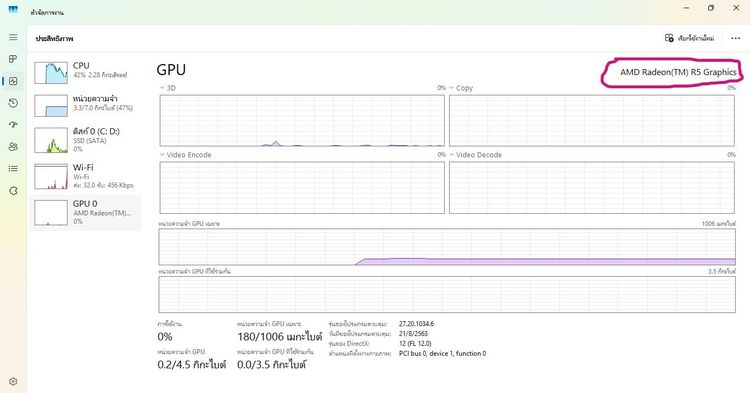Click the Video Encode usage graph
This screenshot has height=393, width=750.
click(x=302, y=187)
